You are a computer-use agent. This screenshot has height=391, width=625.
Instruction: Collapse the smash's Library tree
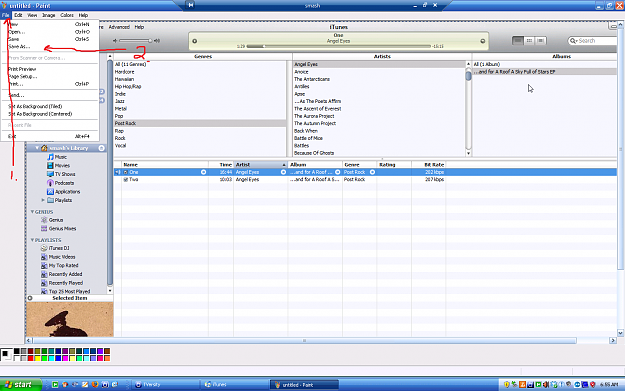click(37, 148)
